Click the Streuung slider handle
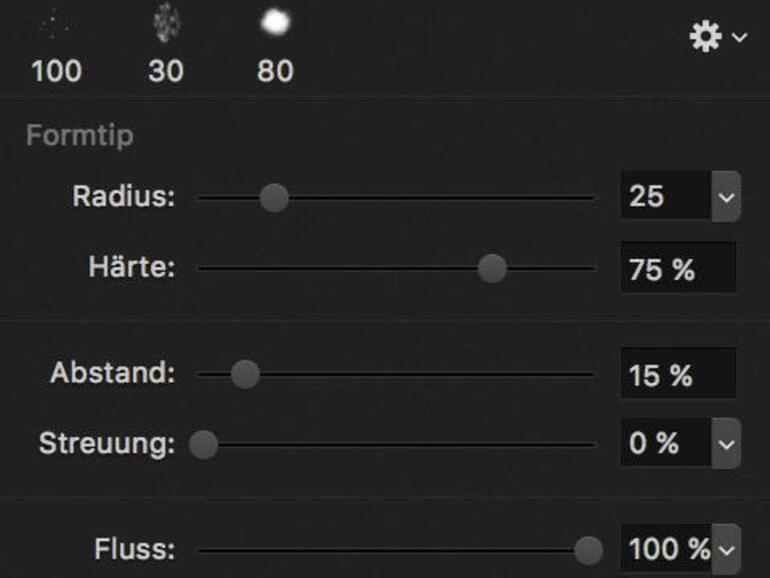770x578 pixels. coord(203,444)
